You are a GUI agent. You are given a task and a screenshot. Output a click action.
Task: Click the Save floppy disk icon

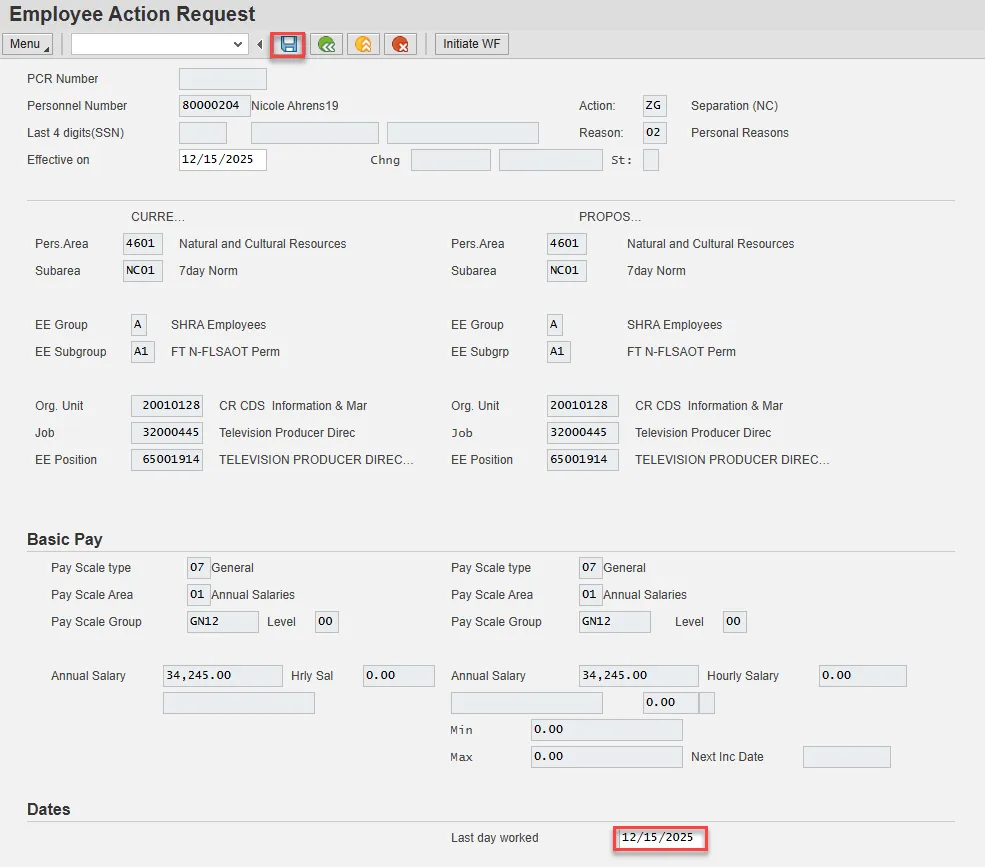click(289, 44)
